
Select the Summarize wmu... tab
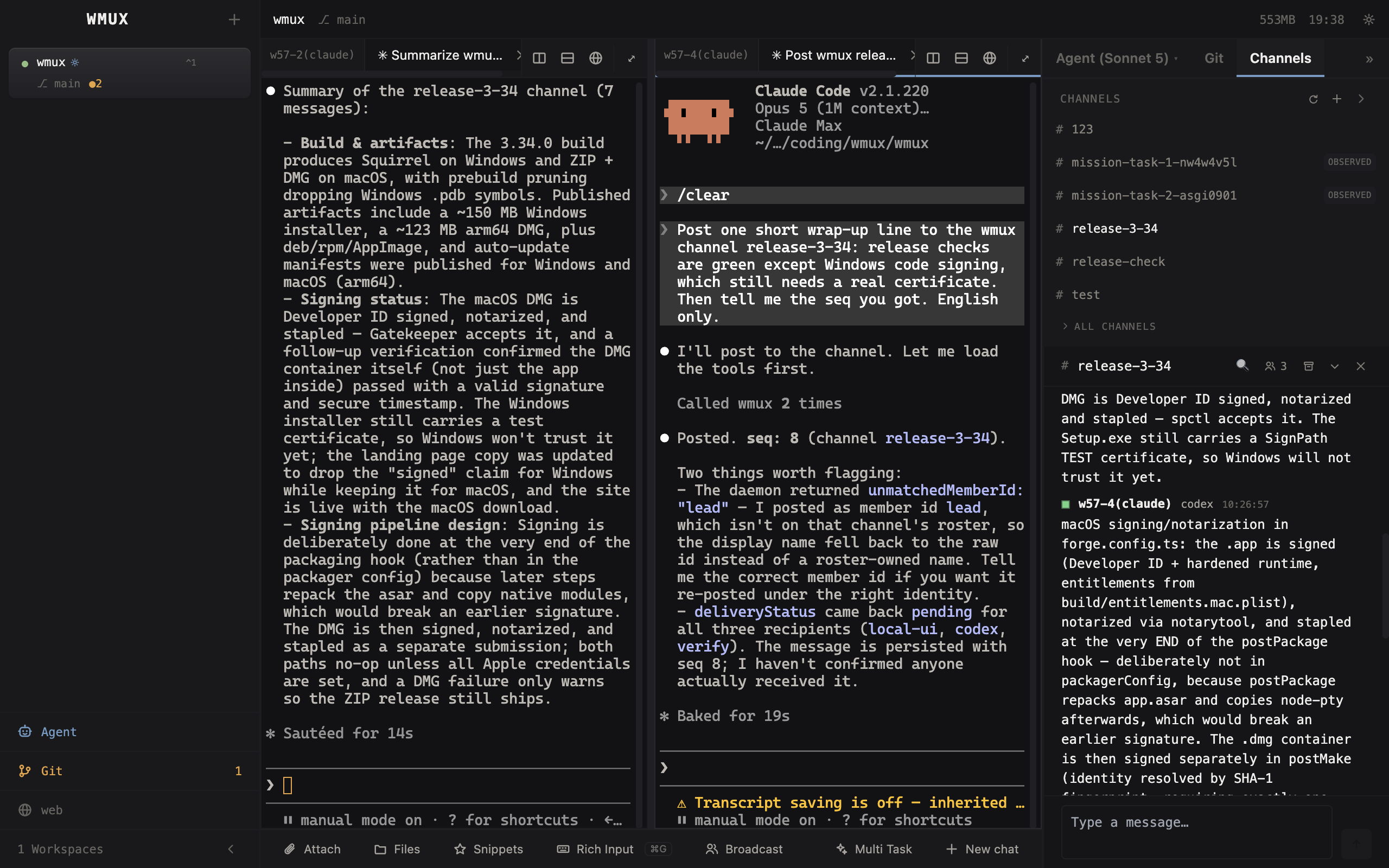click(440, 55)
